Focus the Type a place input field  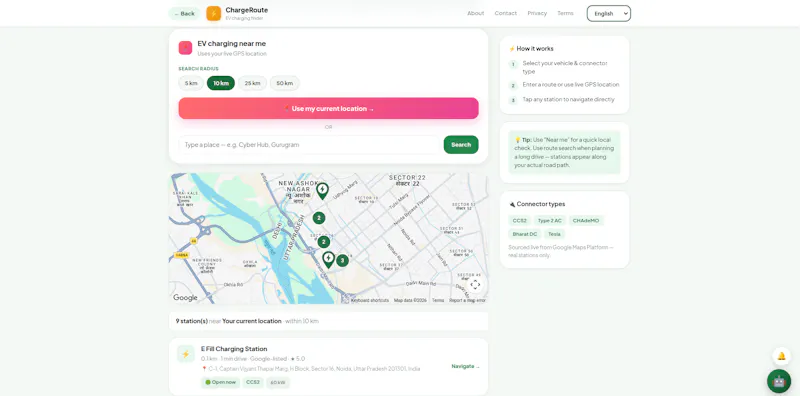[309, 145]
